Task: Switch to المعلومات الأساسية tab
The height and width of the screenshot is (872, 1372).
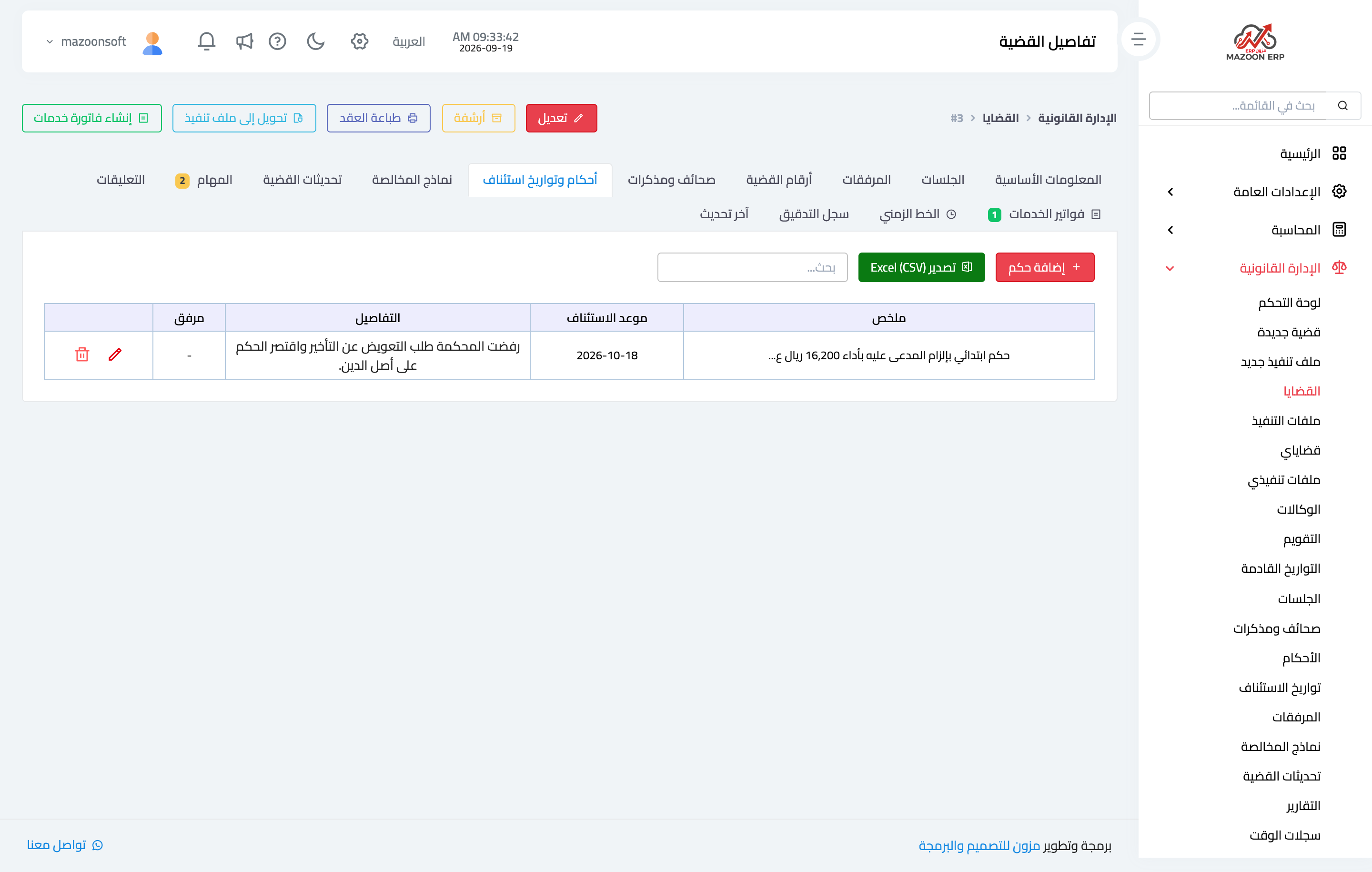Action: click(x=1048, y=180)
